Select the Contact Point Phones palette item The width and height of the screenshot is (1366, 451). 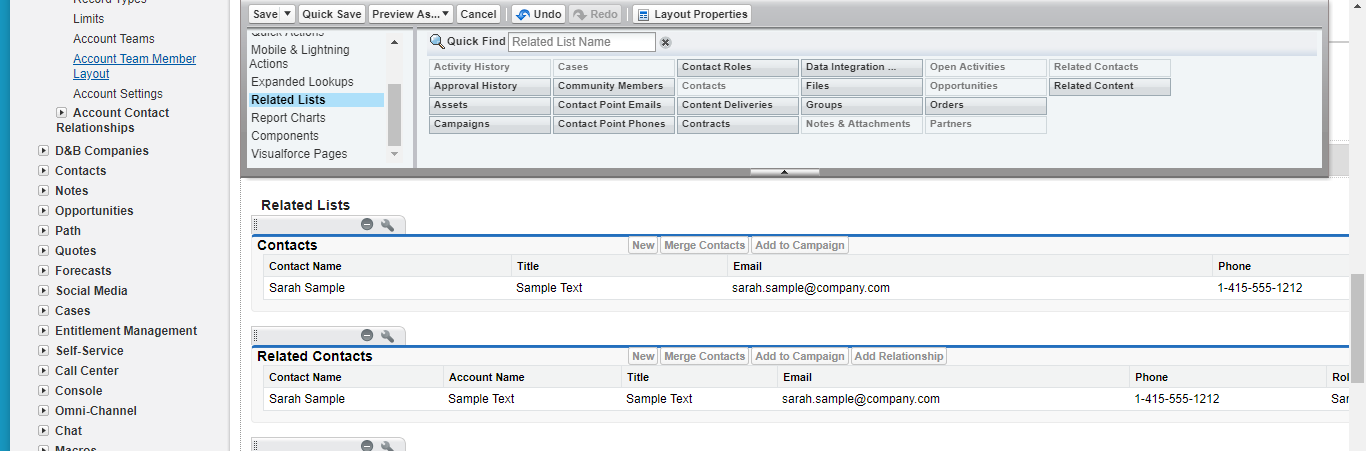click(614, 124)
